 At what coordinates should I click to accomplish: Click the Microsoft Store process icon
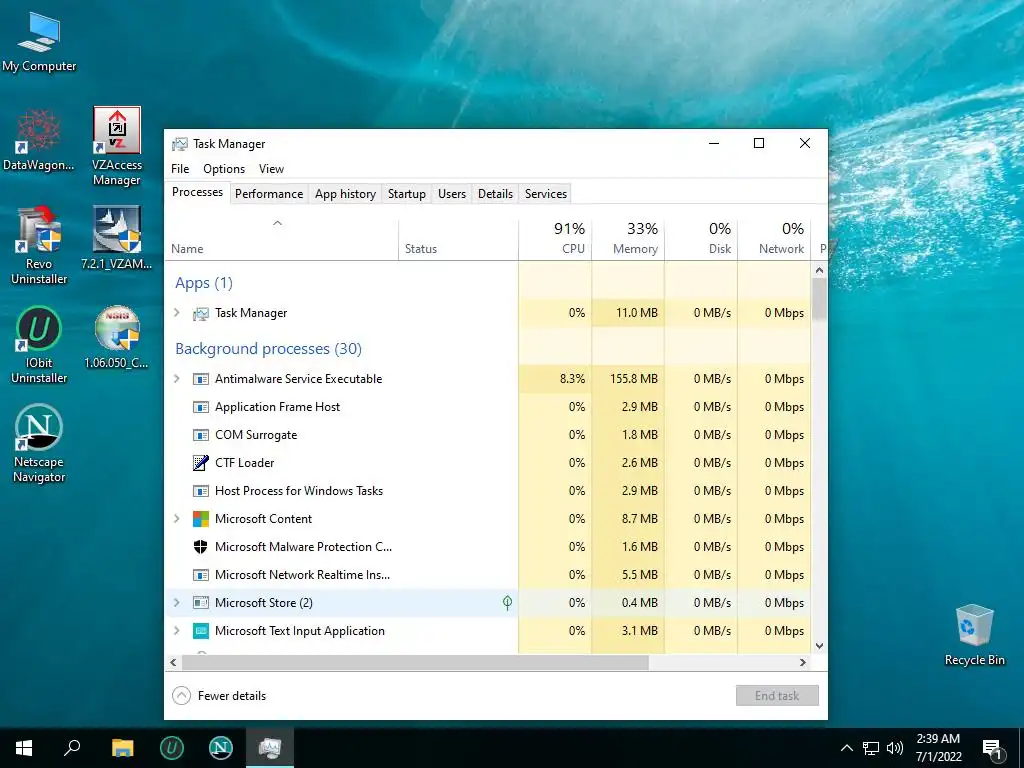tap(200, 603)
